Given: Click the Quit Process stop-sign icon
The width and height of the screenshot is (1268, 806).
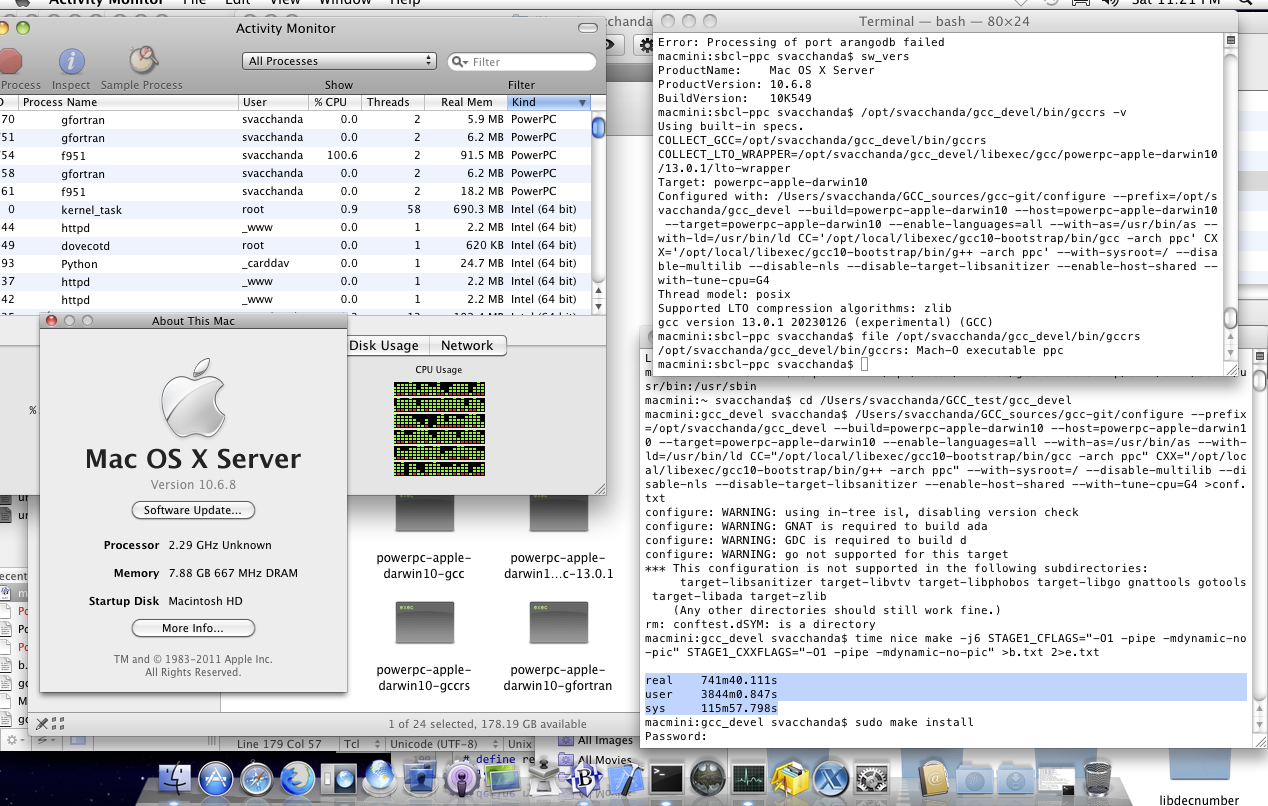Looking at the screenshot, I should click(10, 61).
